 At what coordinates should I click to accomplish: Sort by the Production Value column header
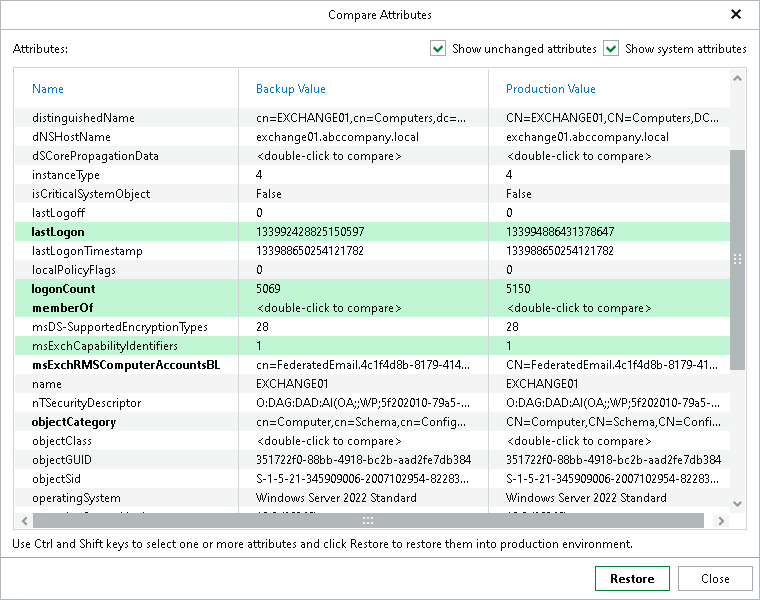[550, 89]
